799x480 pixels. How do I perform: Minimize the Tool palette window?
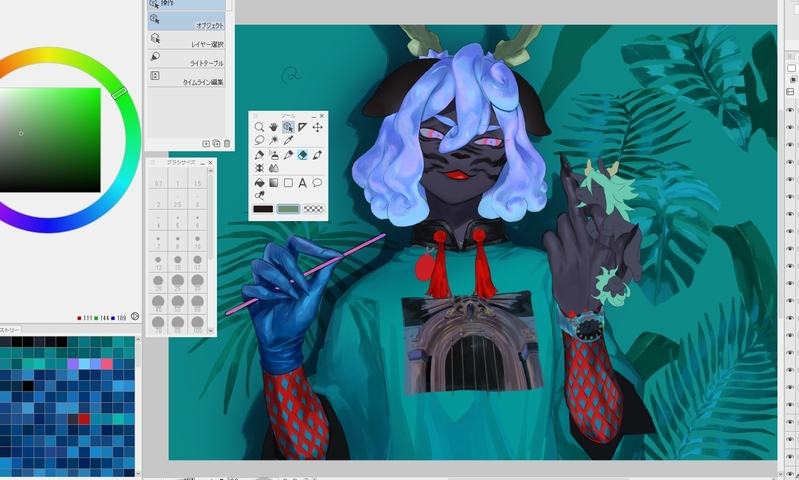pos(313,116)
